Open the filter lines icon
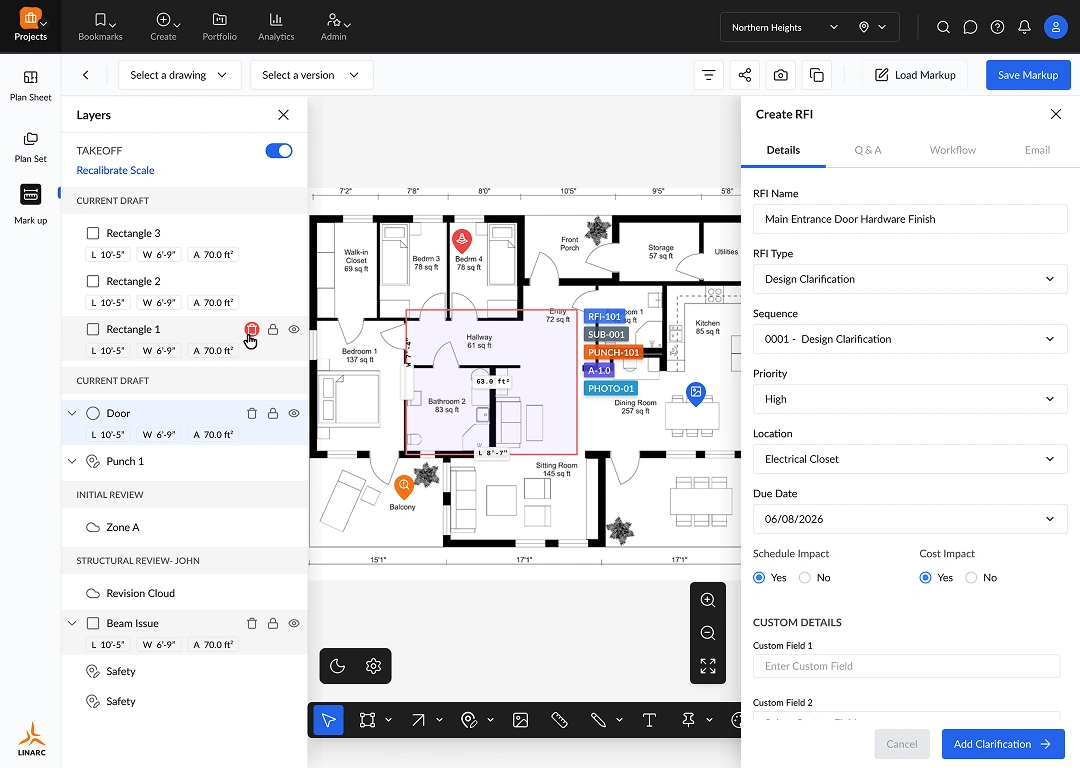This screenshot has height=768, width=1080. coord(709,75)
